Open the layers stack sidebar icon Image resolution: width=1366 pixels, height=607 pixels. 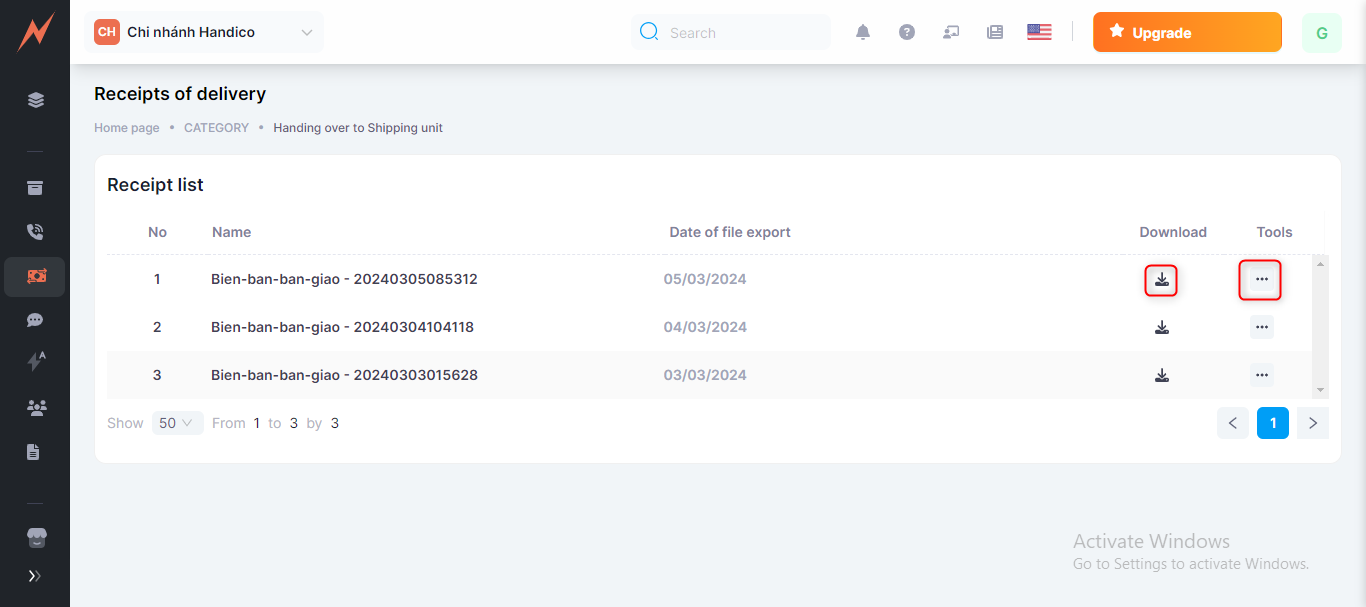click(35, 100)
